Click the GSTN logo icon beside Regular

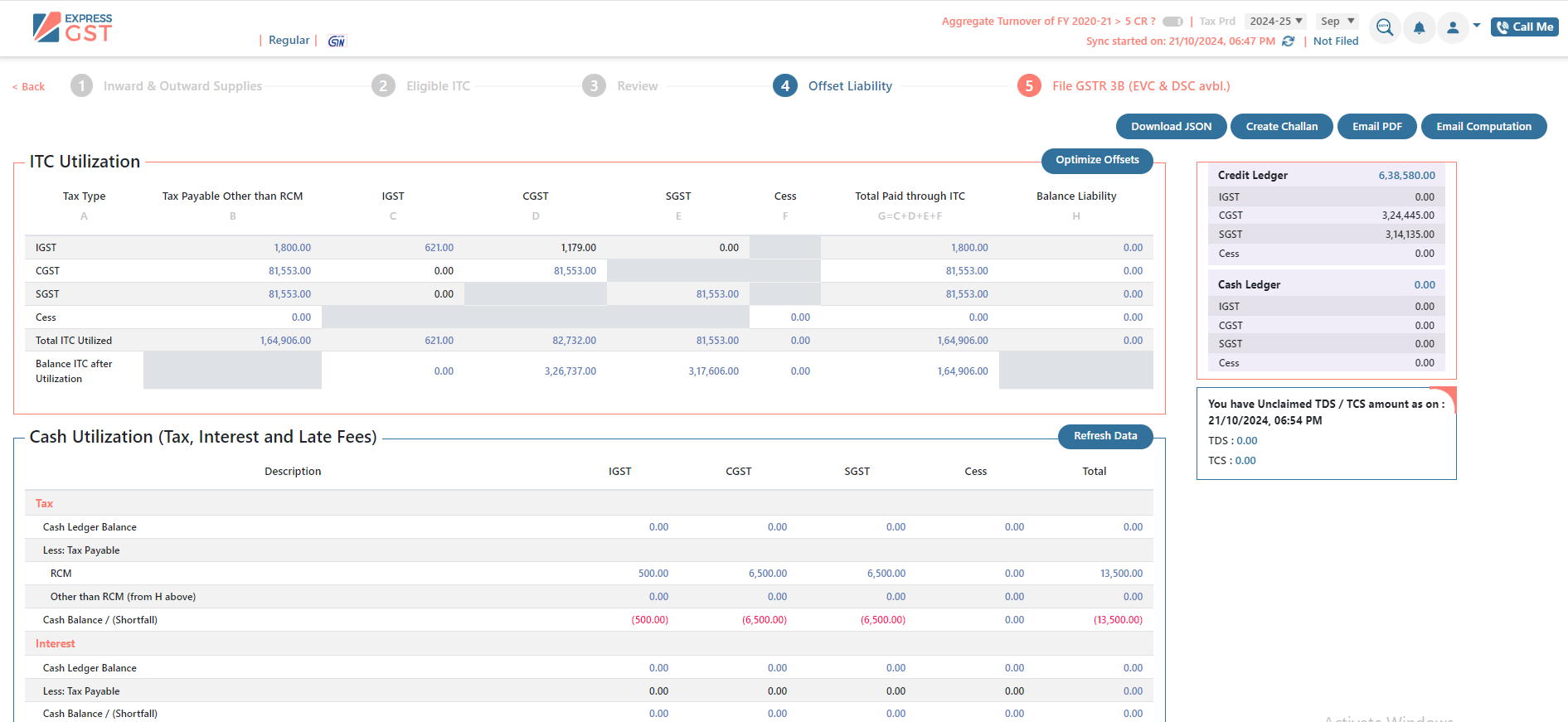coord(337,41)
